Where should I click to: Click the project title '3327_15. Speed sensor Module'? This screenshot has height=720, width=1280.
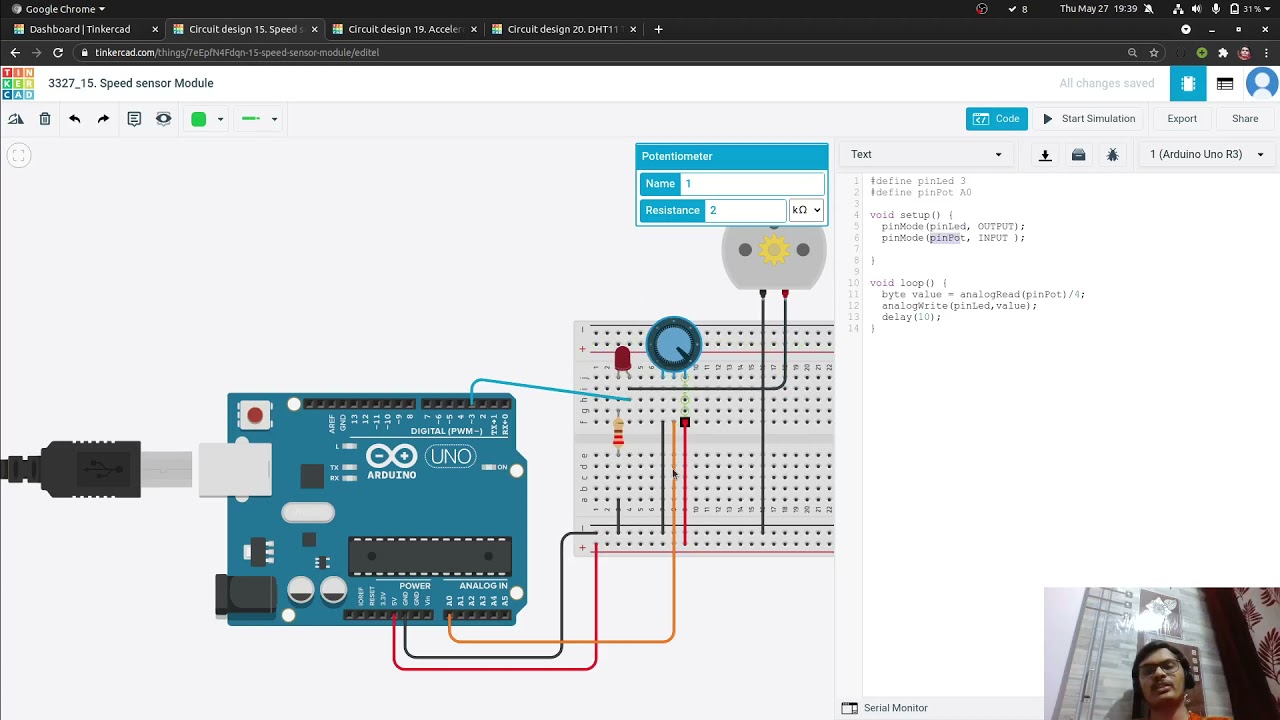tap(131, 84)
